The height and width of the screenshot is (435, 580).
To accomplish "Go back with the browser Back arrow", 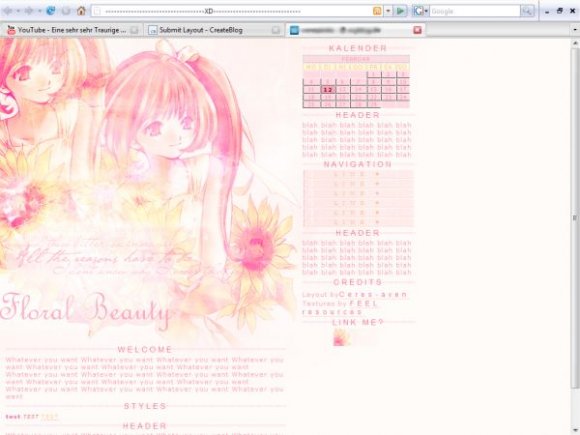I will pyautogui.click(x=7, y=11).
